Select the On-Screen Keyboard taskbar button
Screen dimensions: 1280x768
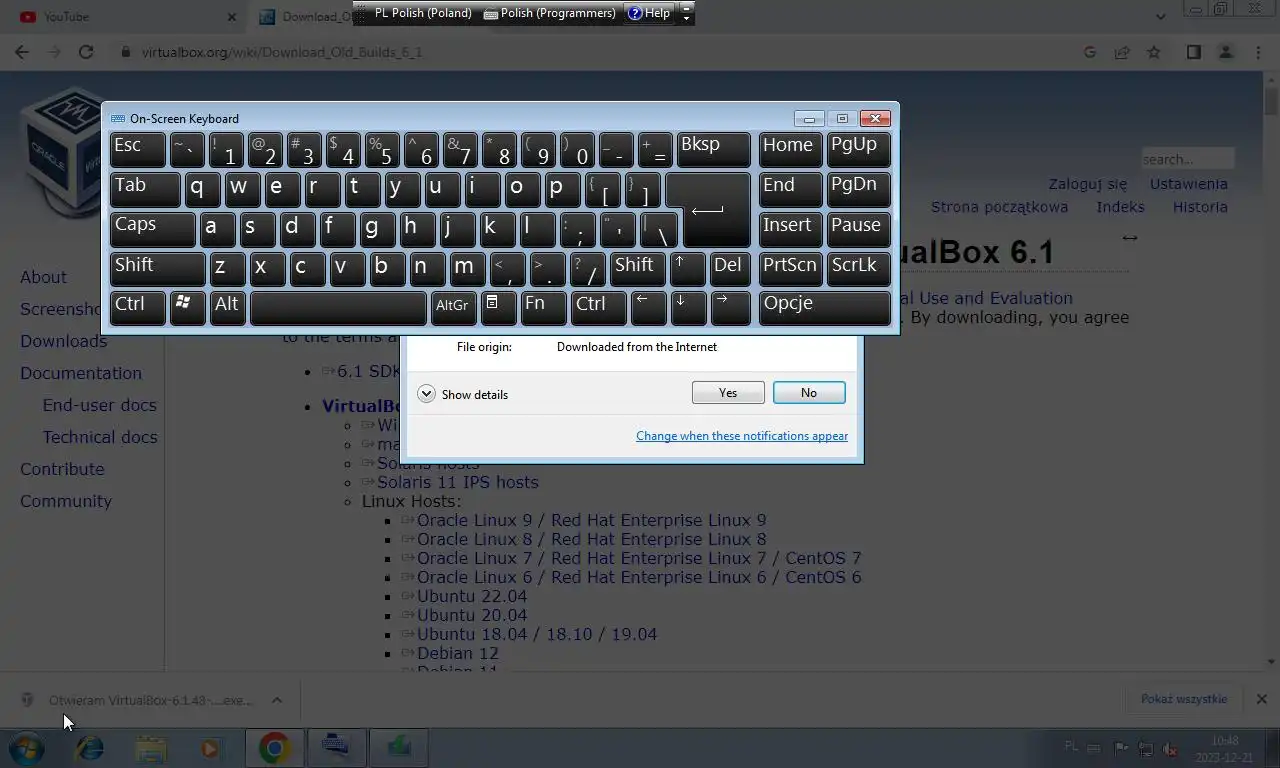[x=336, y=747]
